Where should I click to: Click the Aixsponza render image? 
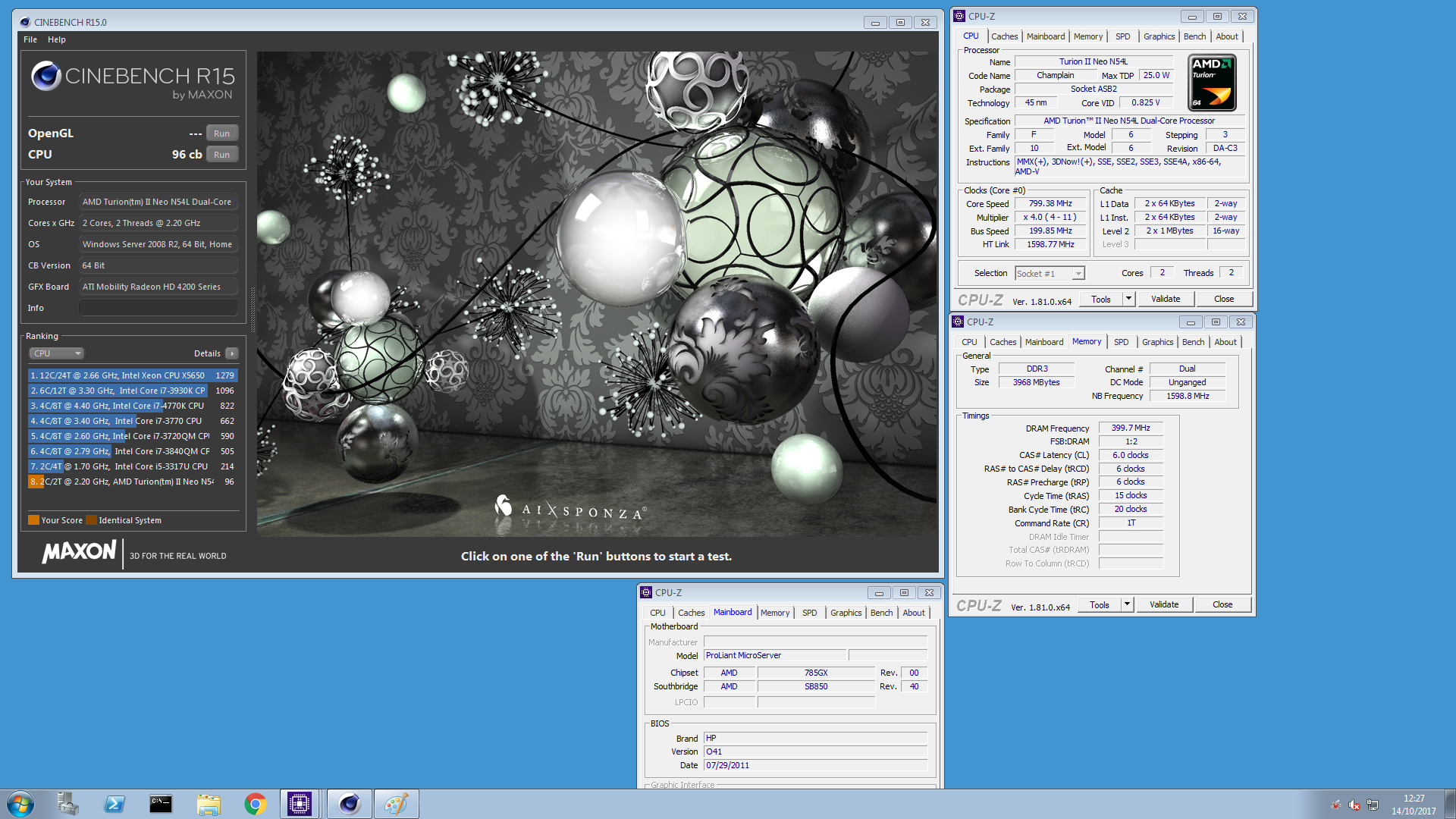(597, 294)
